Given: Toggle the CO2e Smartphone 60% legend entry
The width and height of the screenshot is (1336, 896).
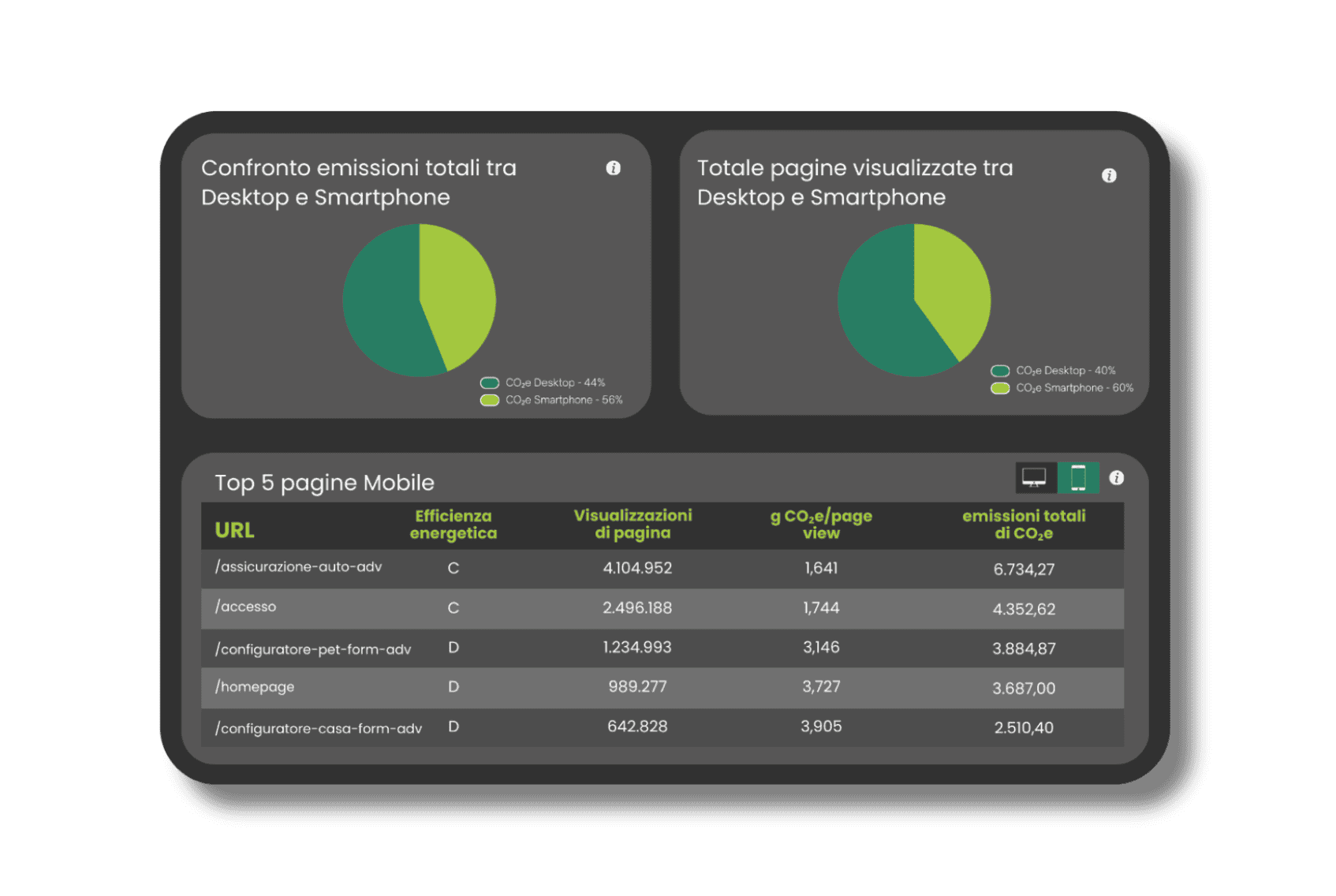Looking at the screenshot, I should pyautogui.click(x=1000, y=388).
